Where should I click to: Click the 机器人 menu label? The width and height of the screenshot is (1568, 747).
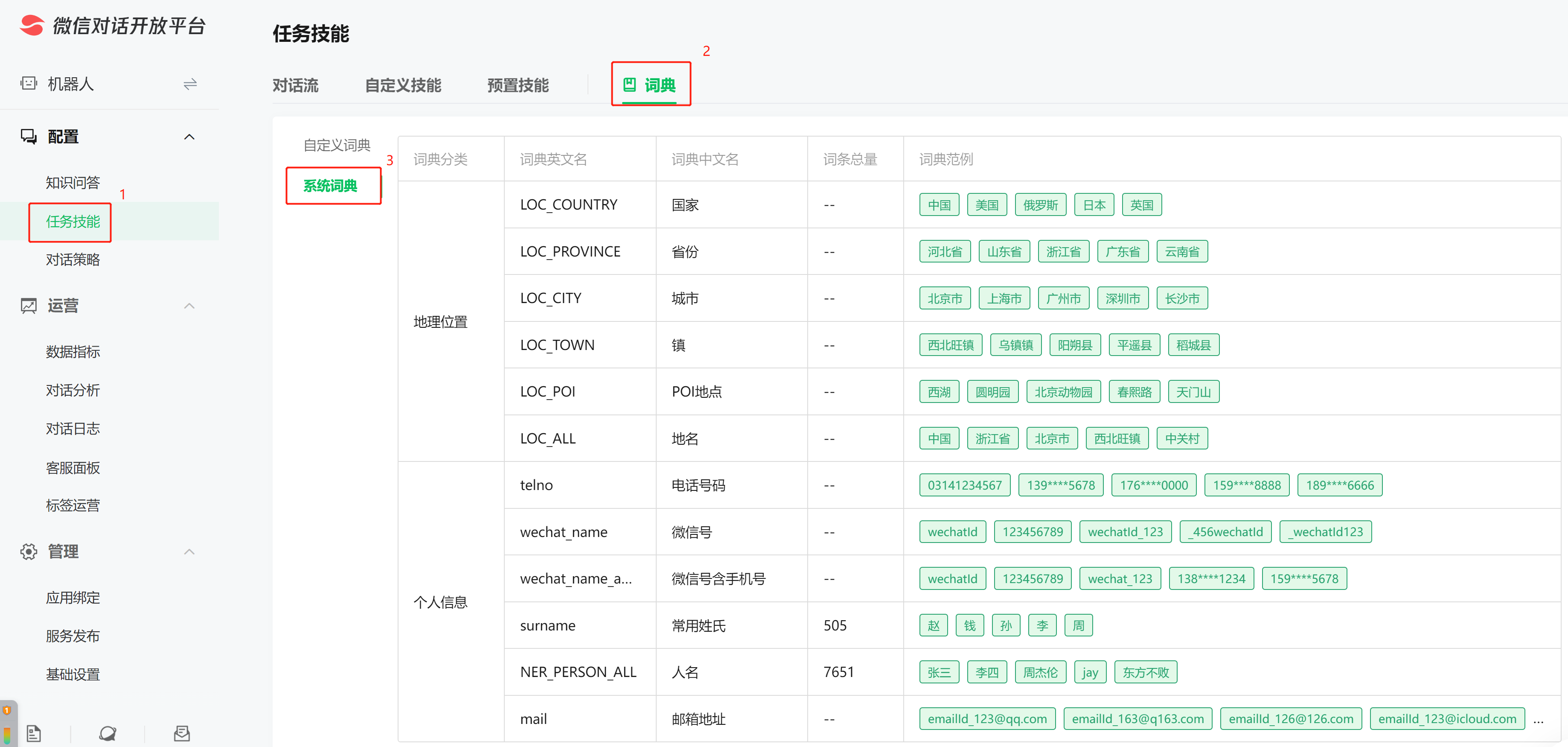click(x=70, y=83)
